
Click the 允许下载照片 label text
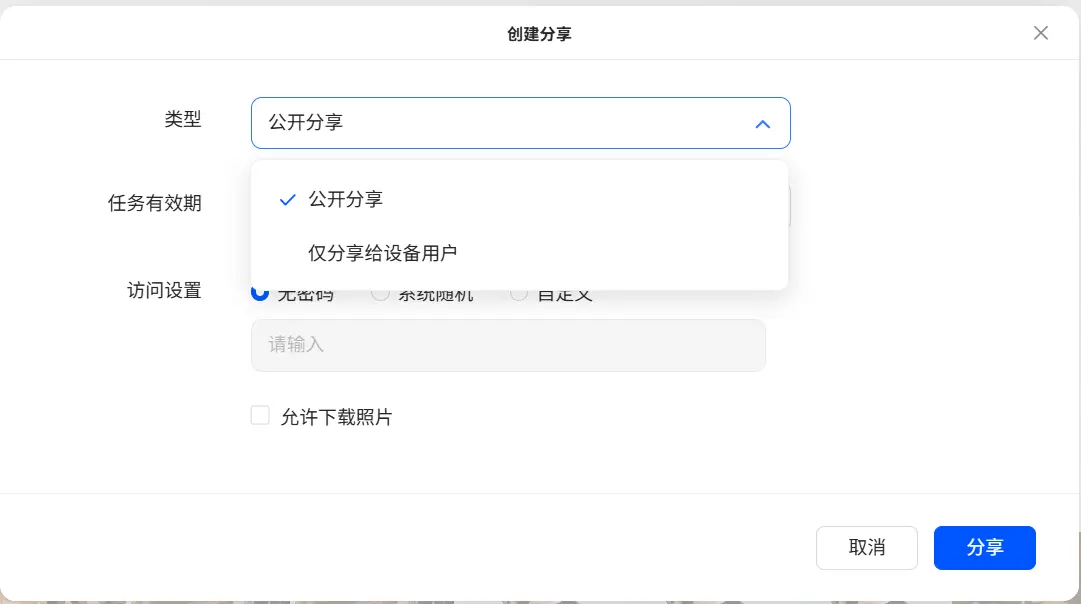click(x=337, y=417)
